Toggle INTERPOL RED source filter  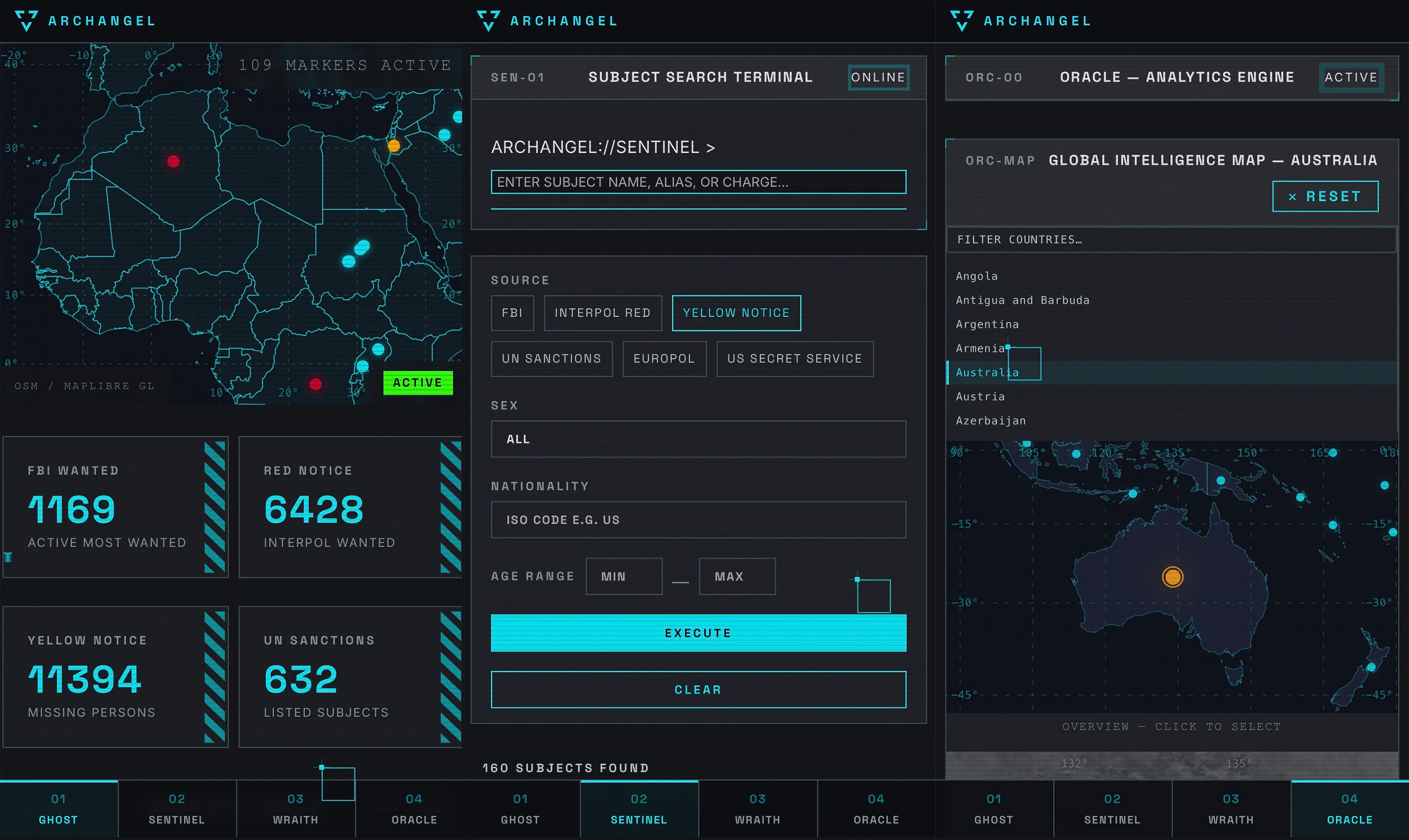pos(603,312)
